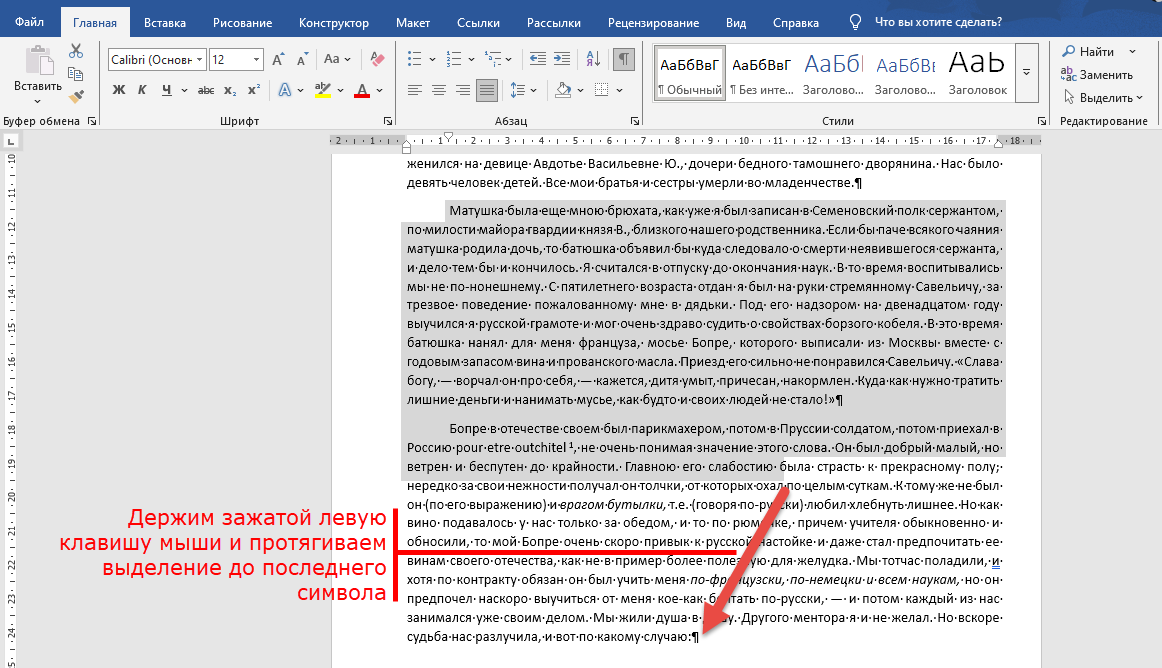Select the Format Painter brush
This screenshot has height=668, width=1162.
(76, 96)
